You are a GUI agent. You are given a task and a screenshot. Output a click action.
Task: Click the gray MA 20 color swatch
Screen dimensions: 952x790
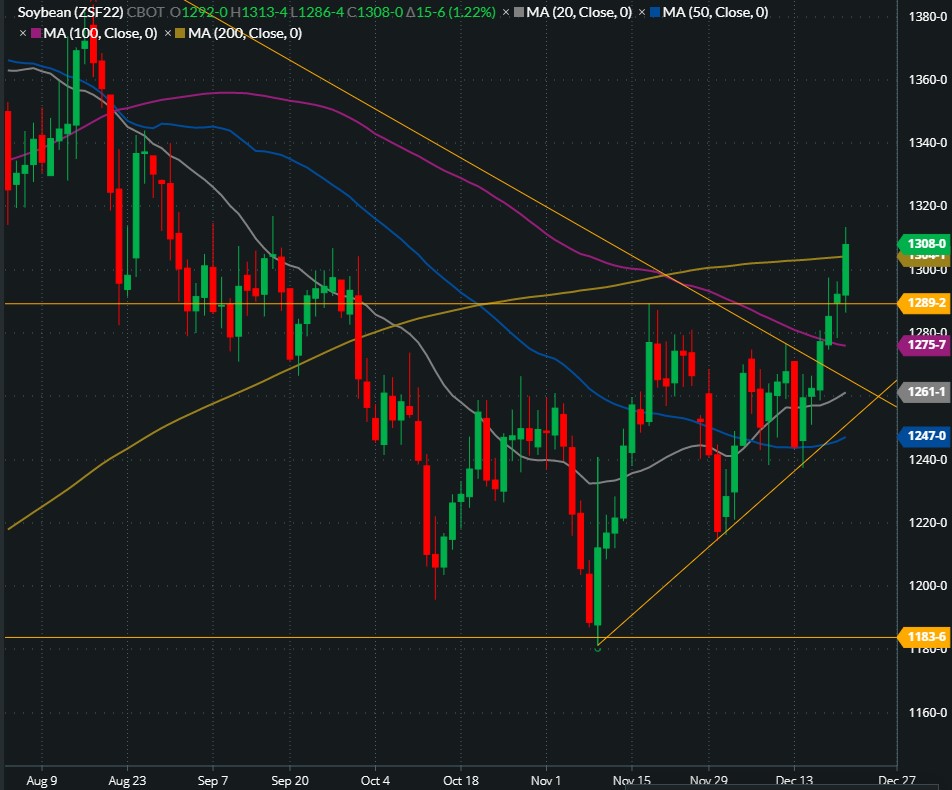click(x=518, y=13)
